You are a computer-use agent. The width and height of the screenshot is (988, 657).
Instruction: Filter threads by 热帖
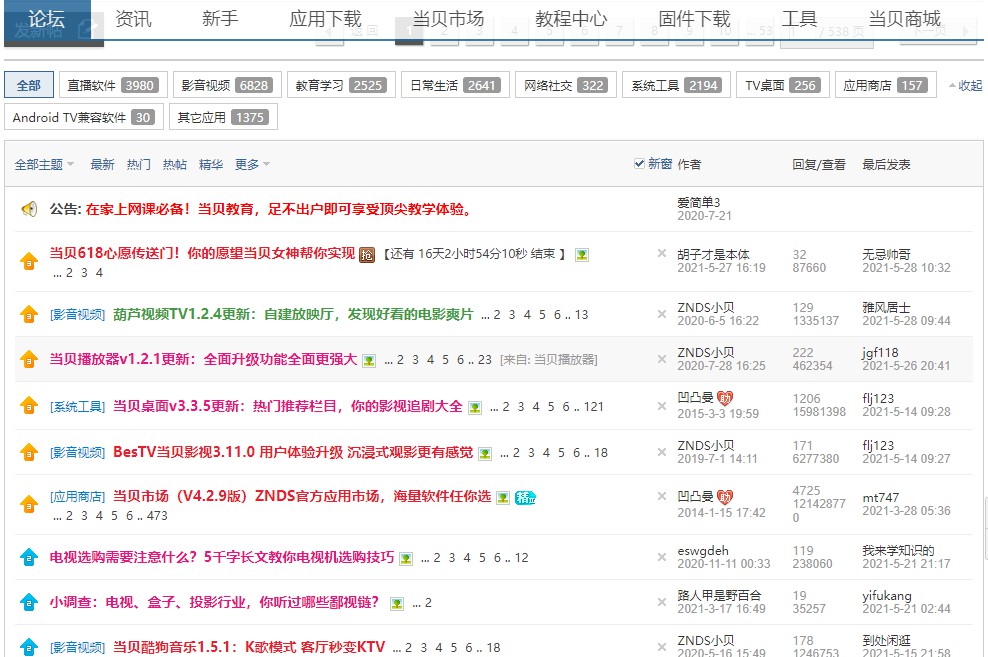(175, 164)
